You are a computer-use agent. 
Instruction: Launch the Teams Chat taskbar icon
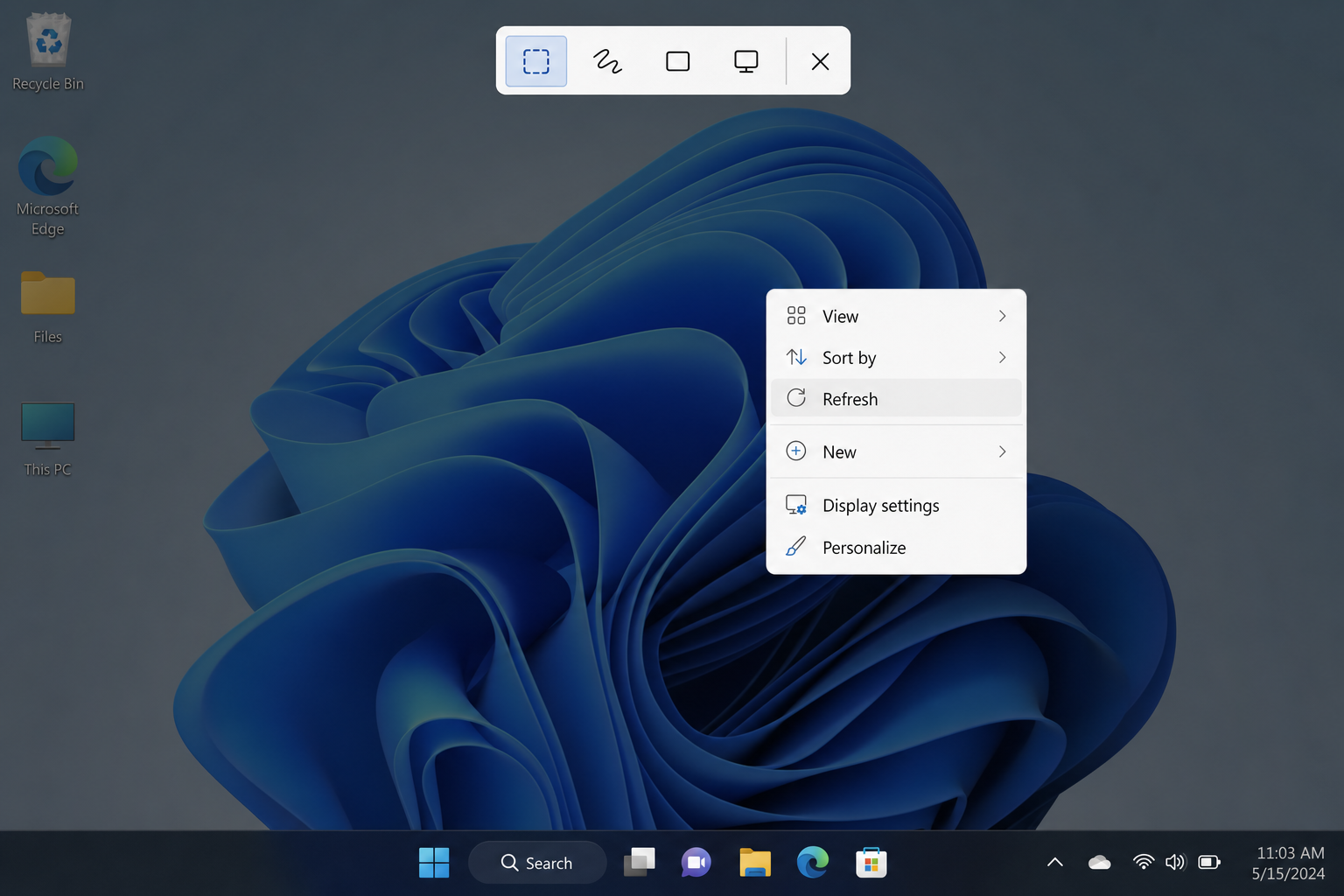click(696, 863)
